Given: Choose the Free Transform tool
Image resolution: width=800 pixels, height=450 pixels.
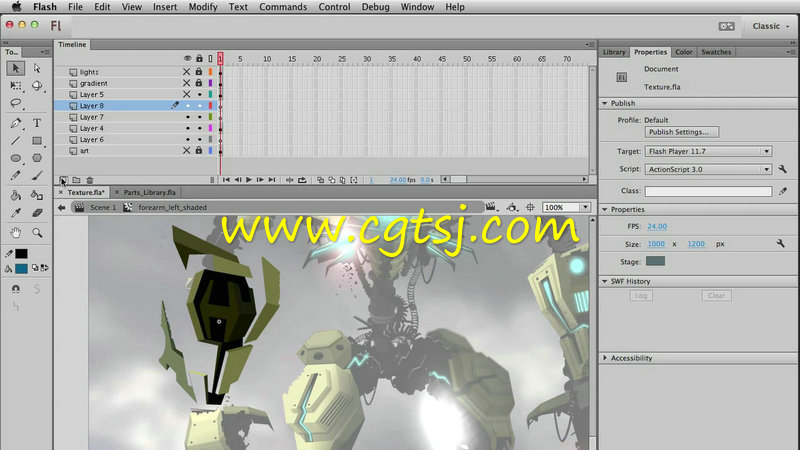Looking at the screenshot, I should [x=16, y=86].
